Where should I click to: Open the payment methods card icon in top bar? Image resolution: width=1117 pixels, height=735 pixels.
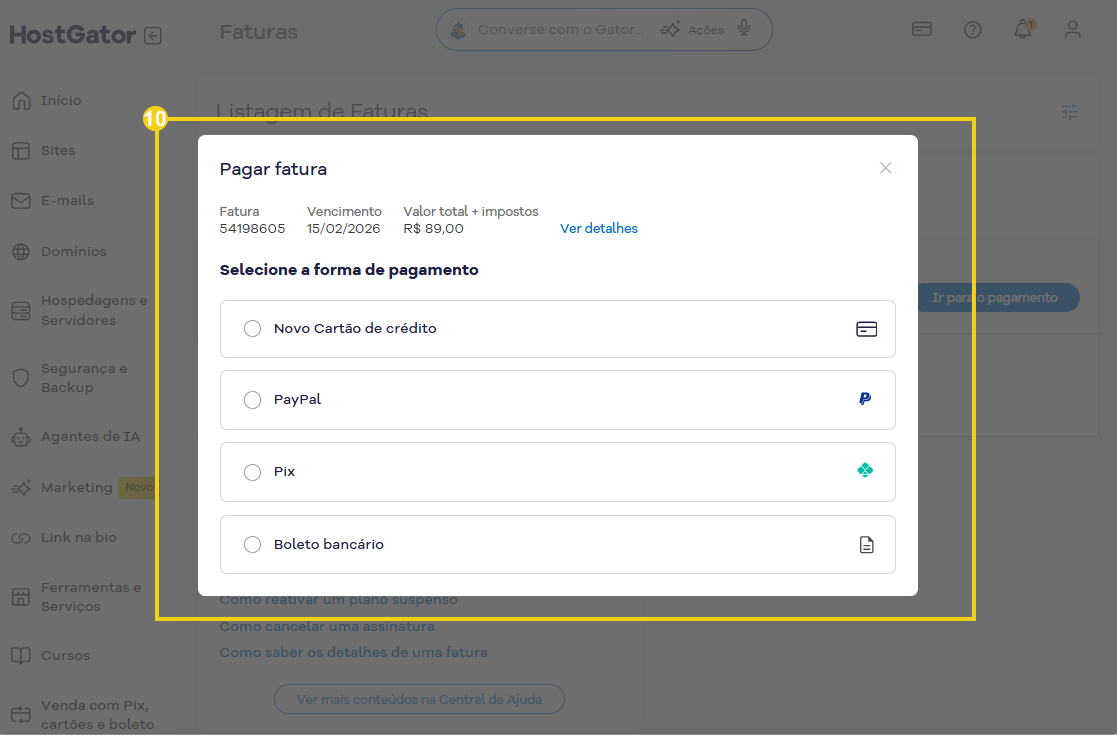tap(921, 29)
